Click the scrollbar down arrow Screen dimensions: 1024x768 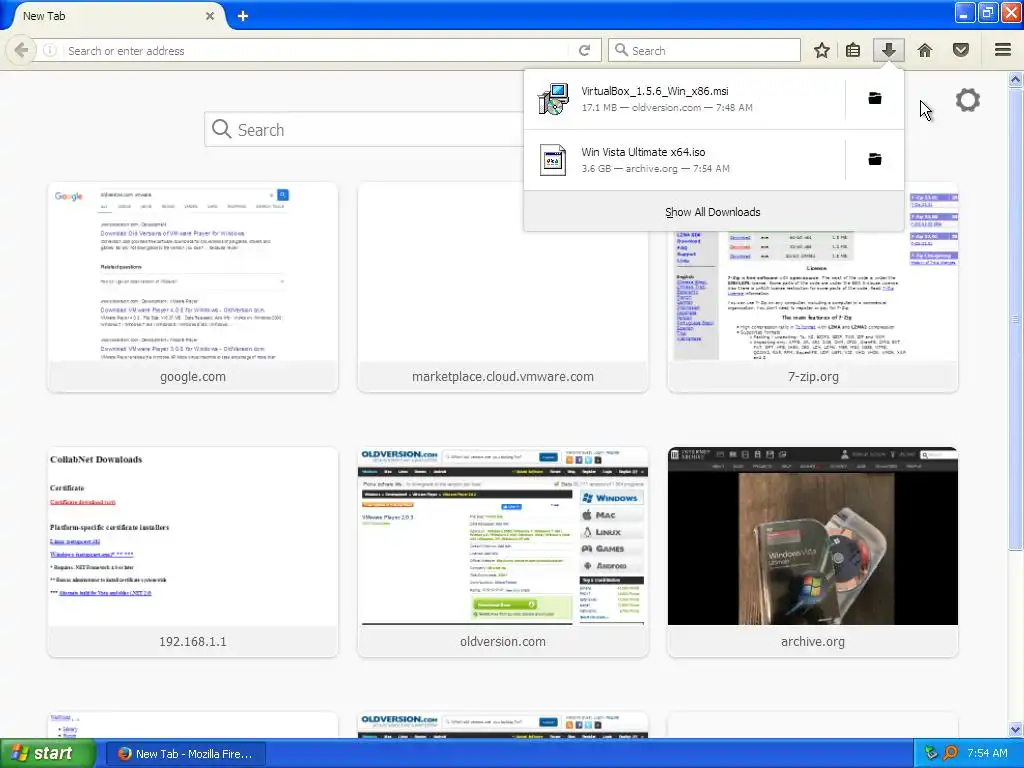tap(1016, 729)
